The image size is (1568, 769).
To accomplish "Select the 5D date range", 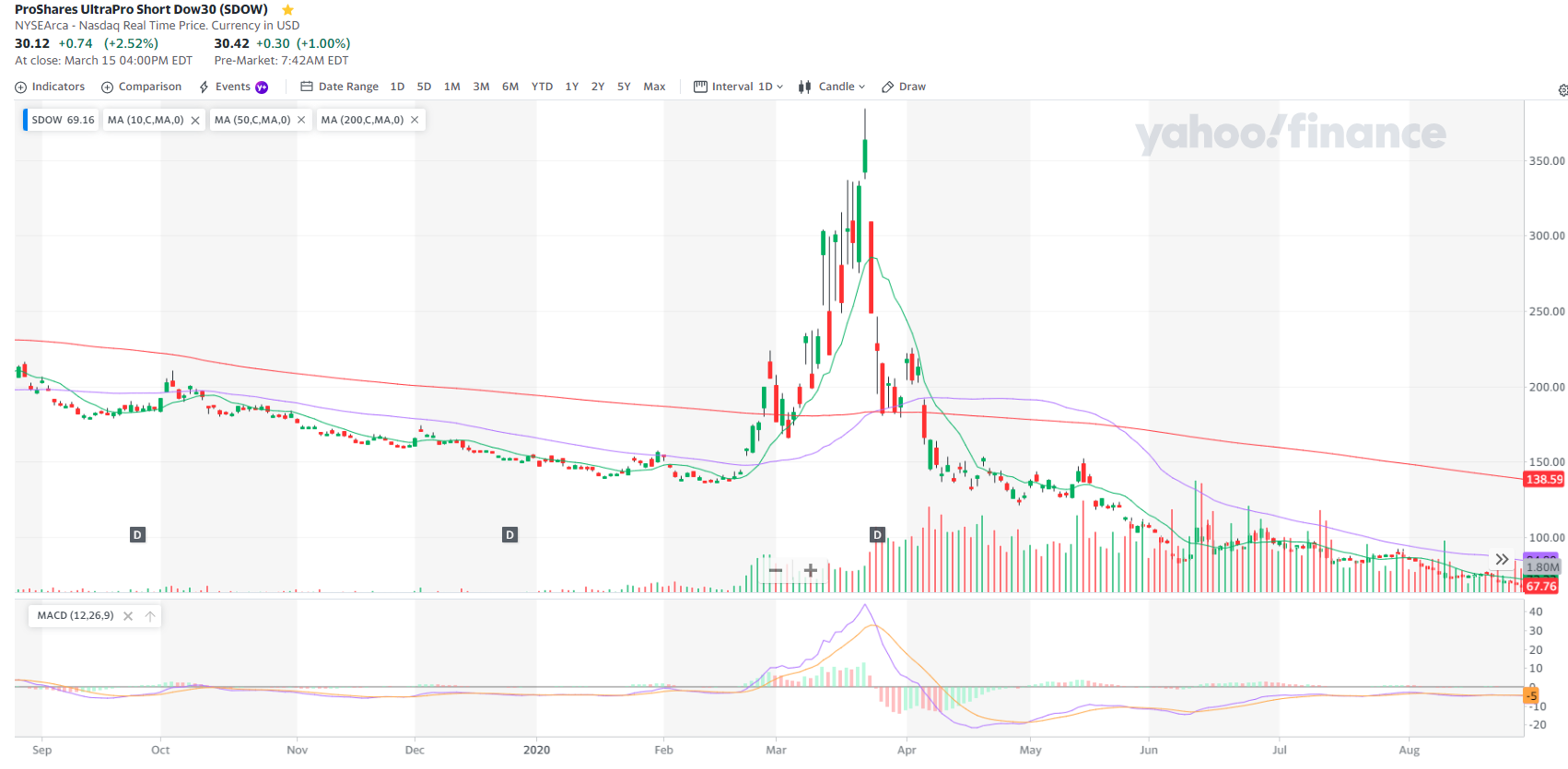I will [x=424, y=87].
